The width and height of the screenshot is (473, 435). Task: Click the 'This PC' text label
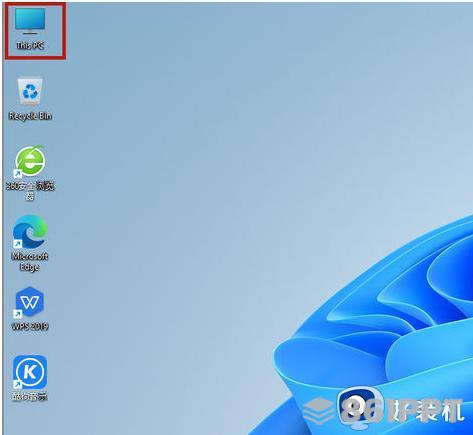tap(30, 46)
